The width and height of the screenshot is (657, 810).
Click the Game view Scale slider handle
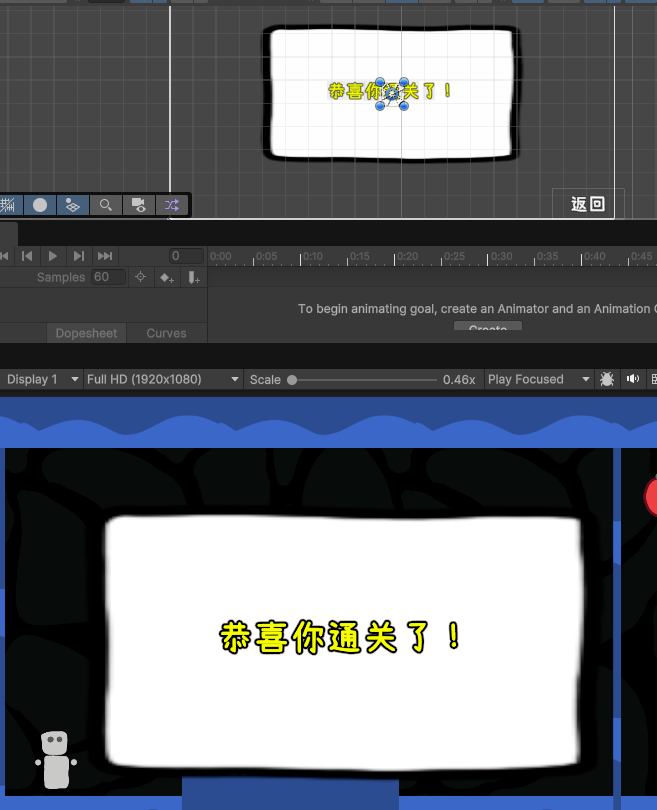coord(292,380)
